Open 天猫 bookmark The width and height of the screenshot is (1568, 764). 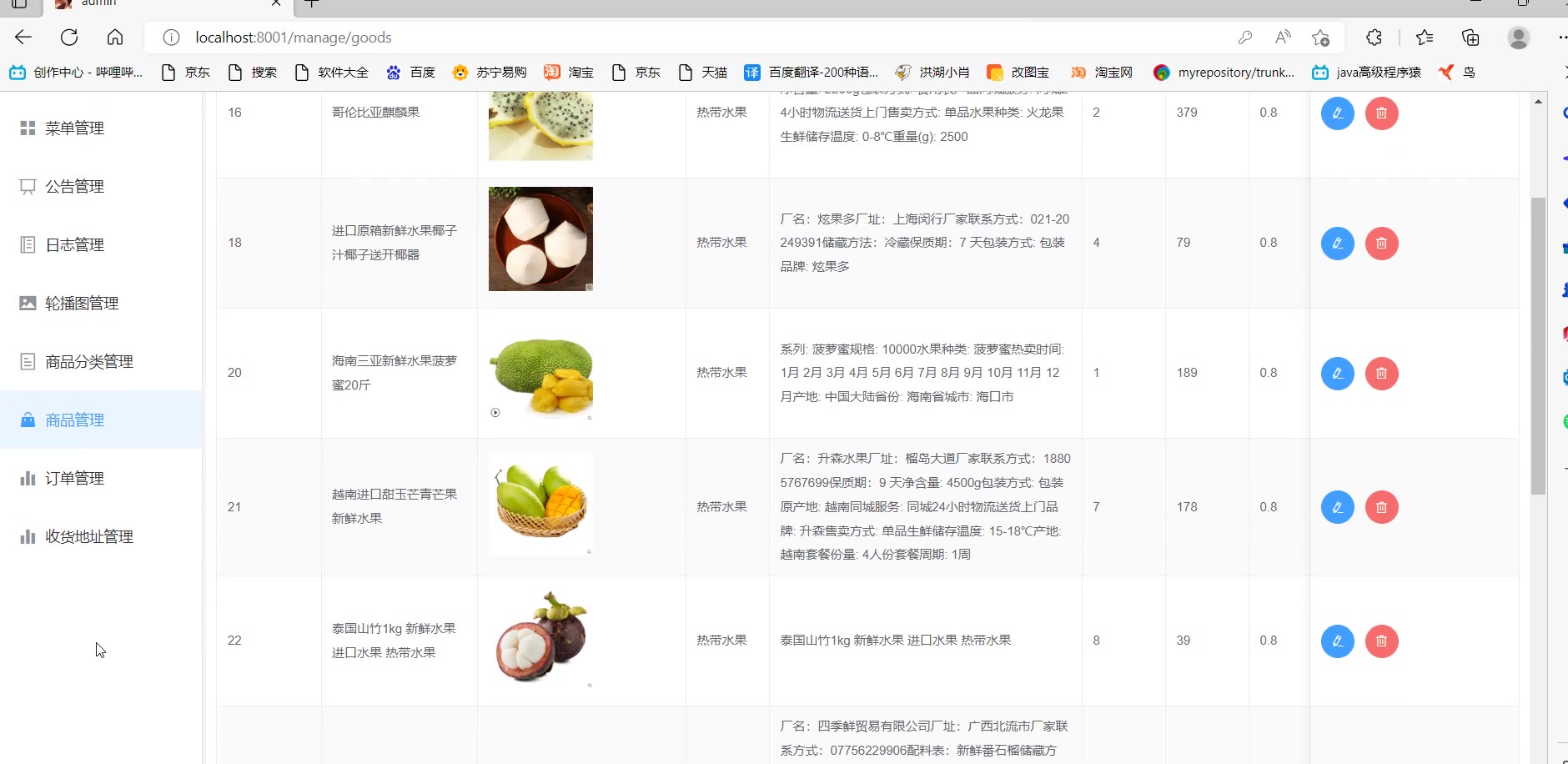click(x=703, y=73)
